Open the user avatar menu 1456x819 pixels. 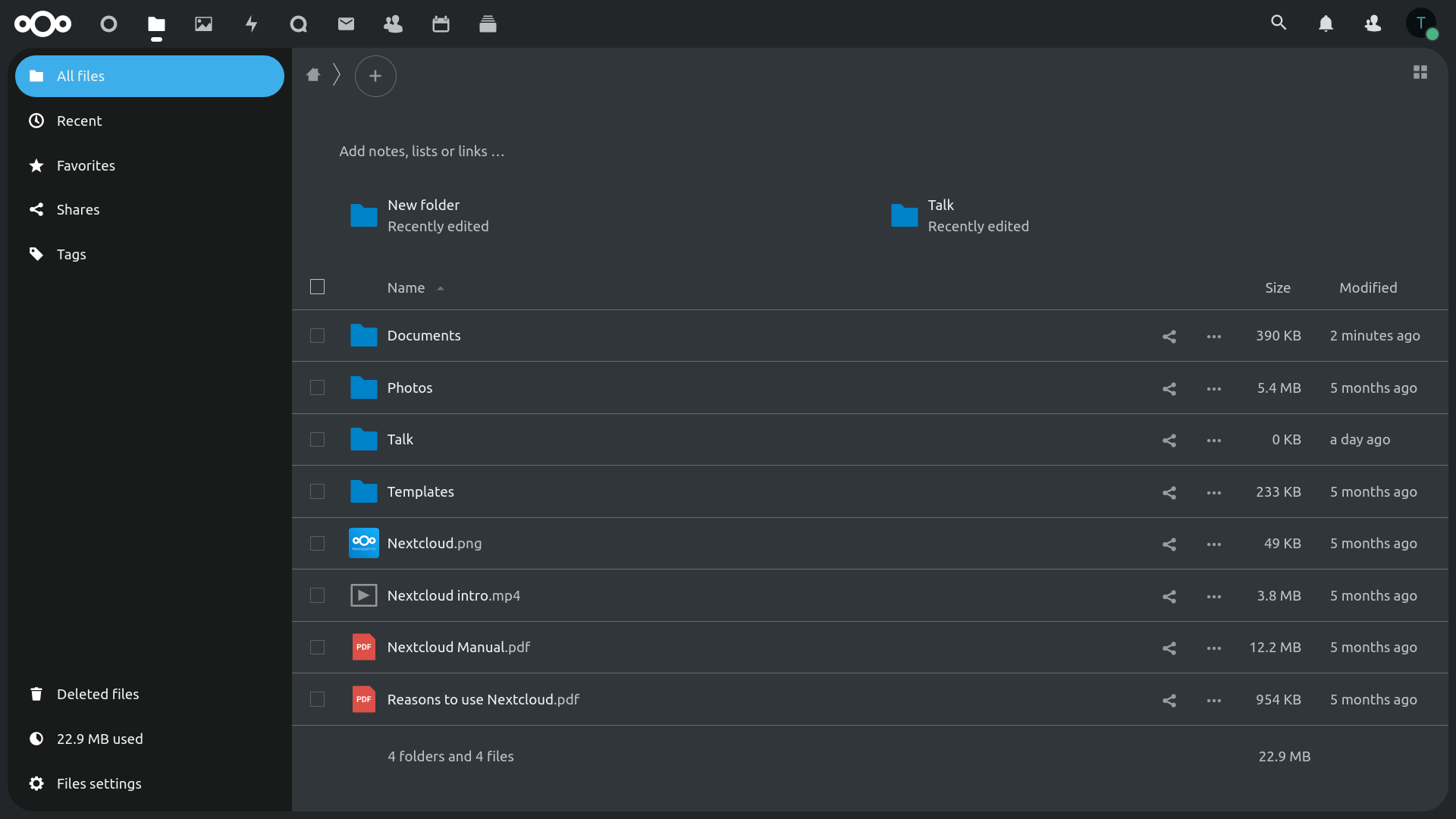tap(1421, 24)
